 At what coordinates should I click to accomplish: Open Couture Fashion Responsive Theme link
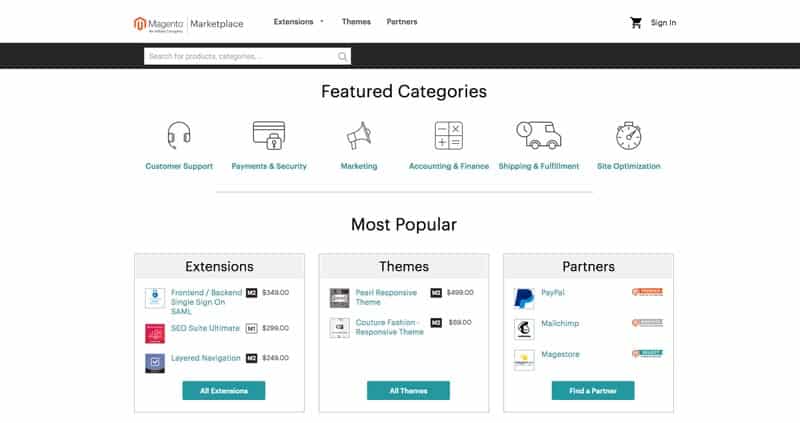tap(390, 327)
